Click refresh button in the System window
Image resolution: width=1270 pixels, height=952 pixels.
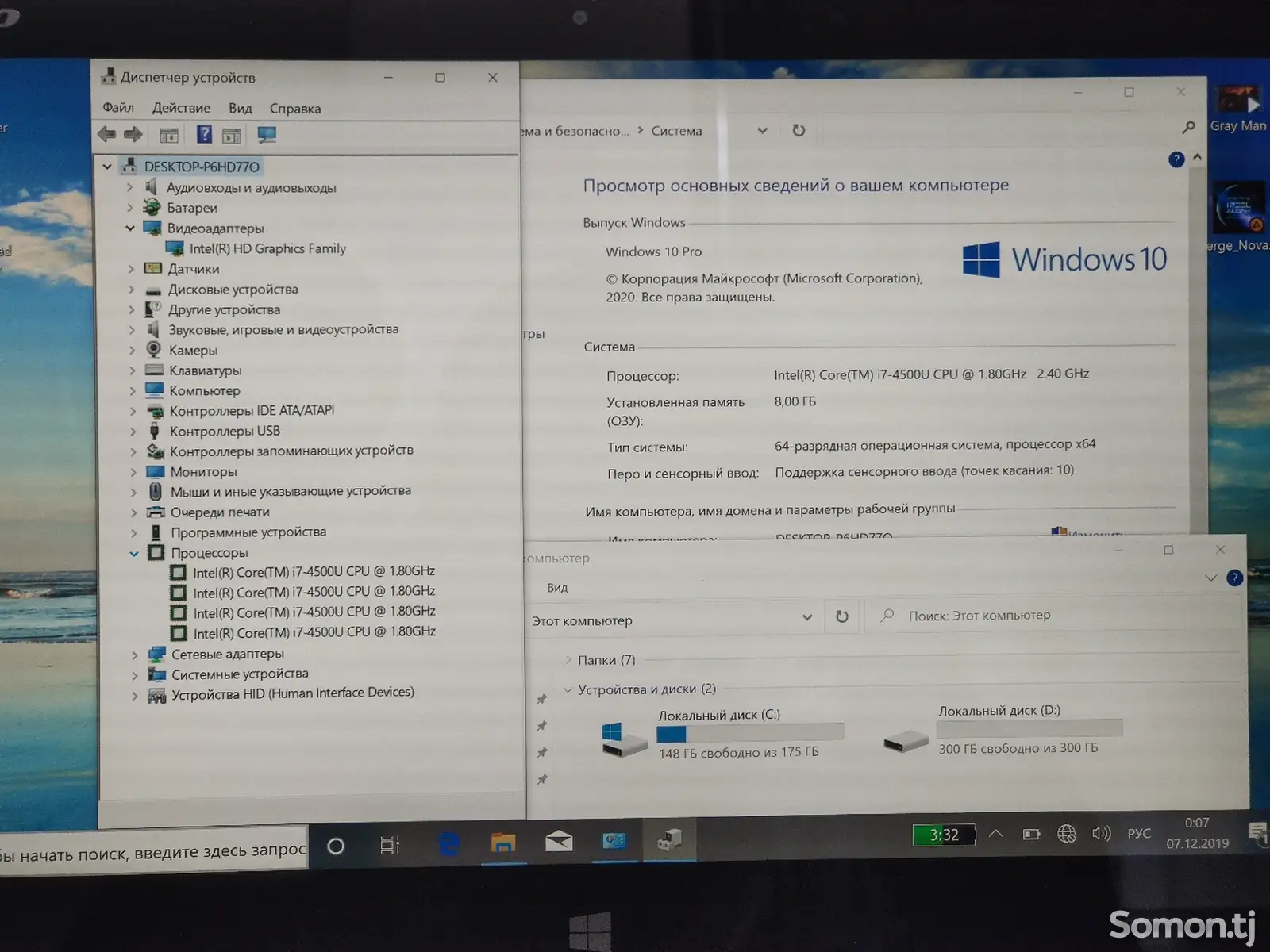click(x=799, y=130)
